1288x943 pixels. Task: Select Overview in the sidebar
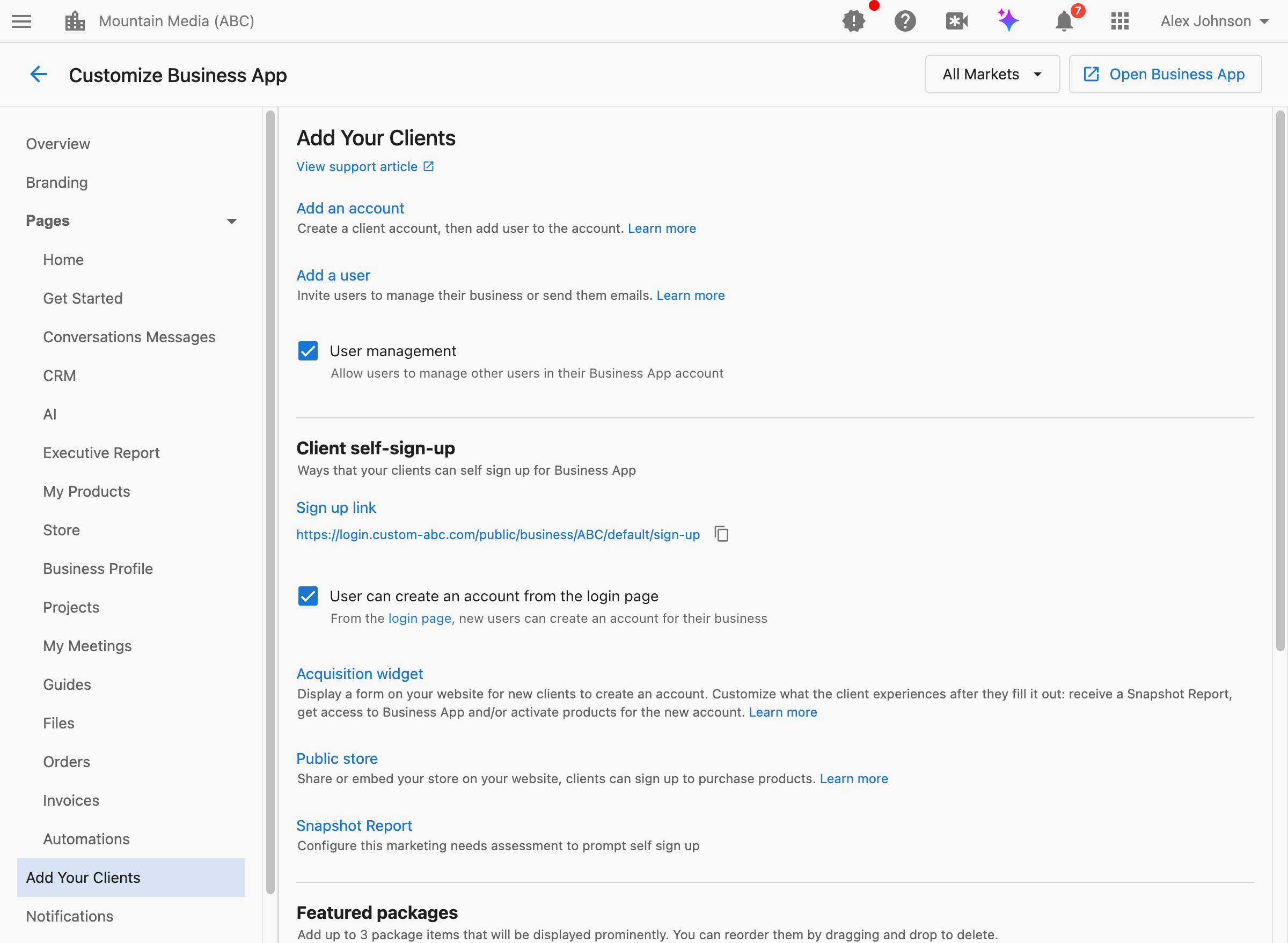[57, 144]
